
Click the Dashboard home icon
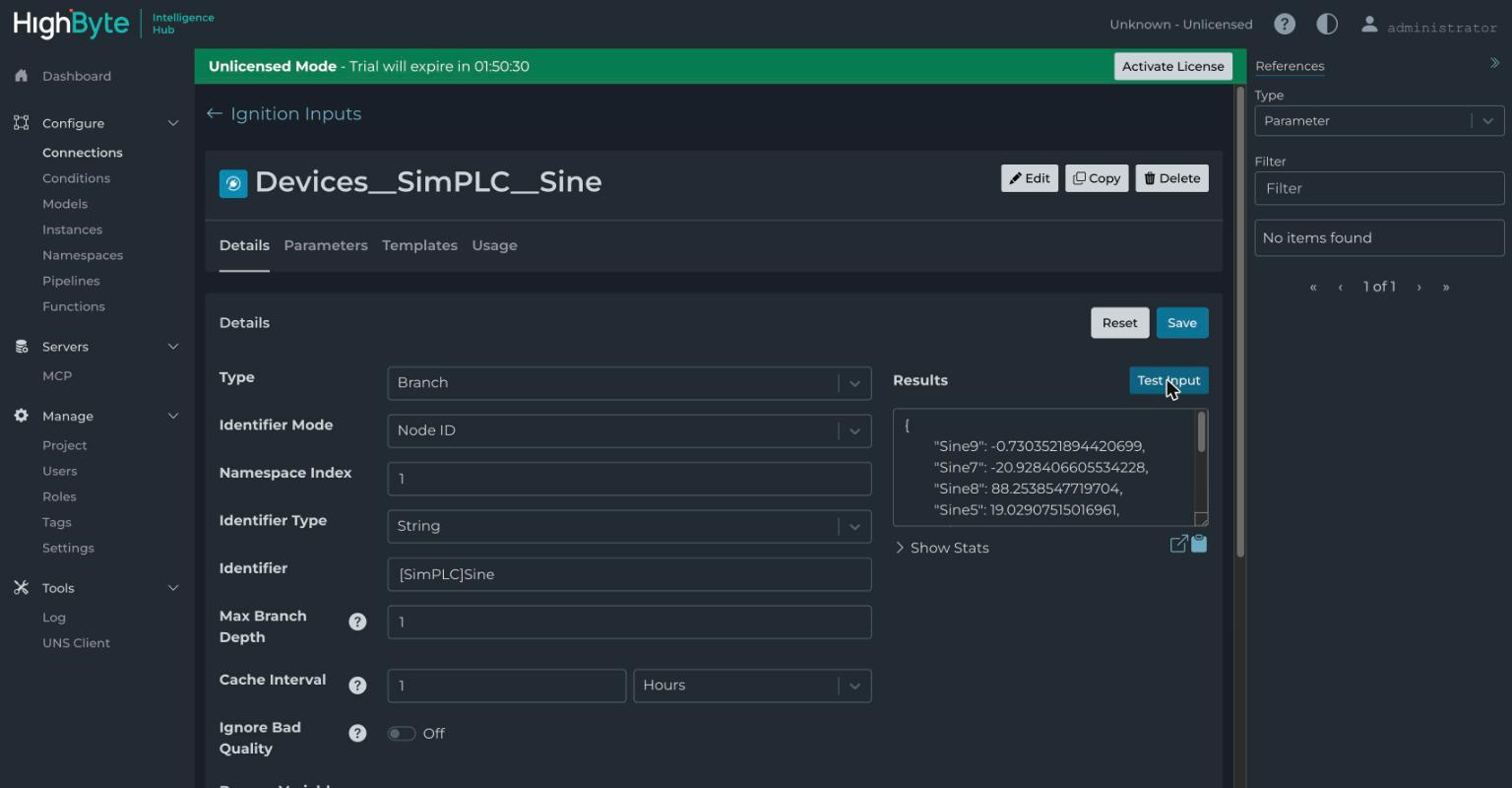(x=22, y=76)
